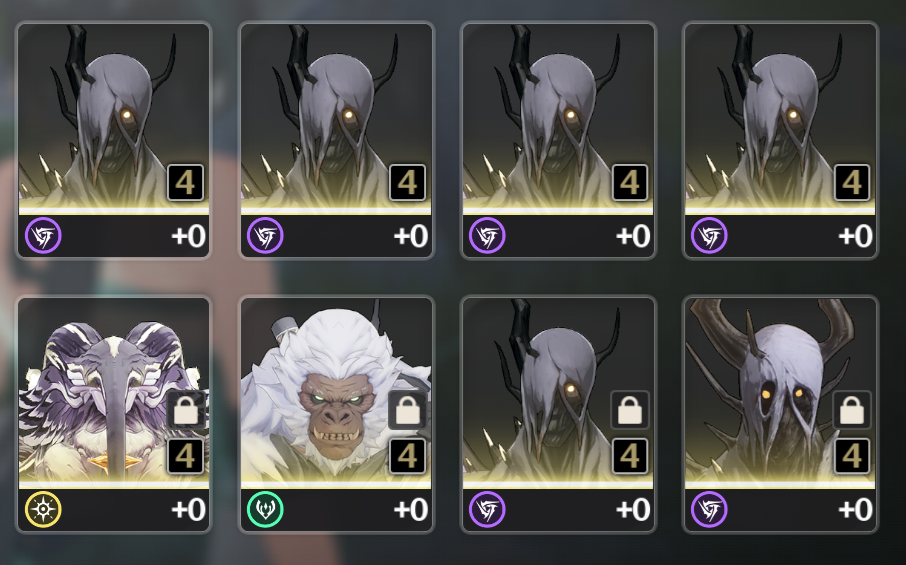Select the two-eyed curved-horn creature card
This screenshot has width=906, height=565.
(x=780, y=414)
